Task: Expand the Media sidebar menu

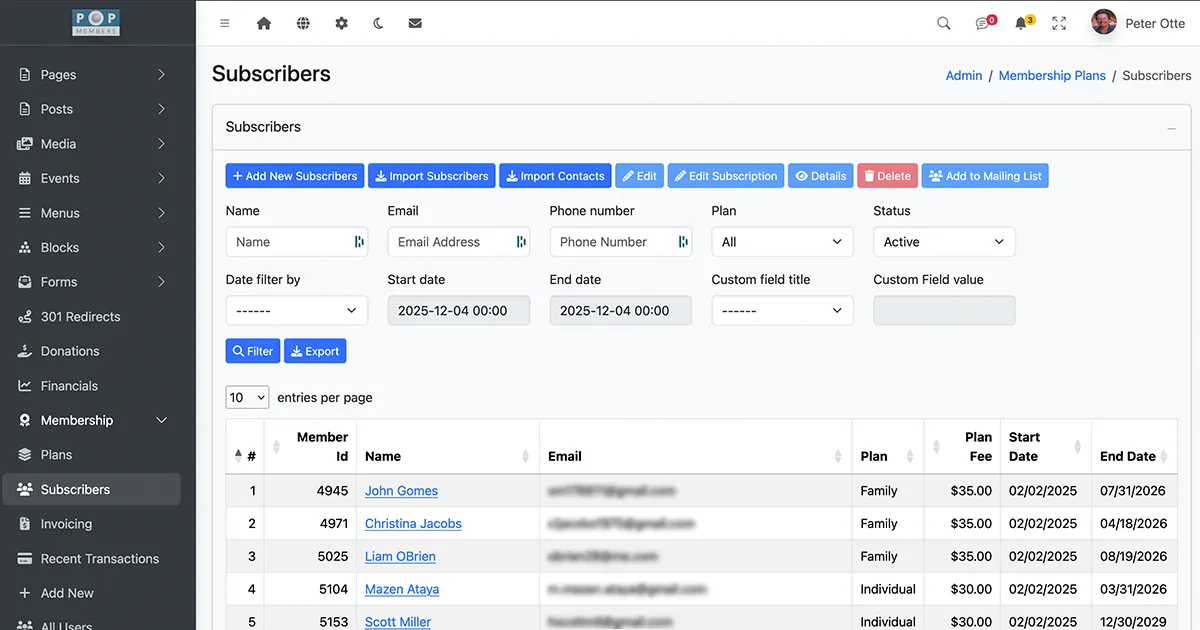Action: (x=90, y=144)
